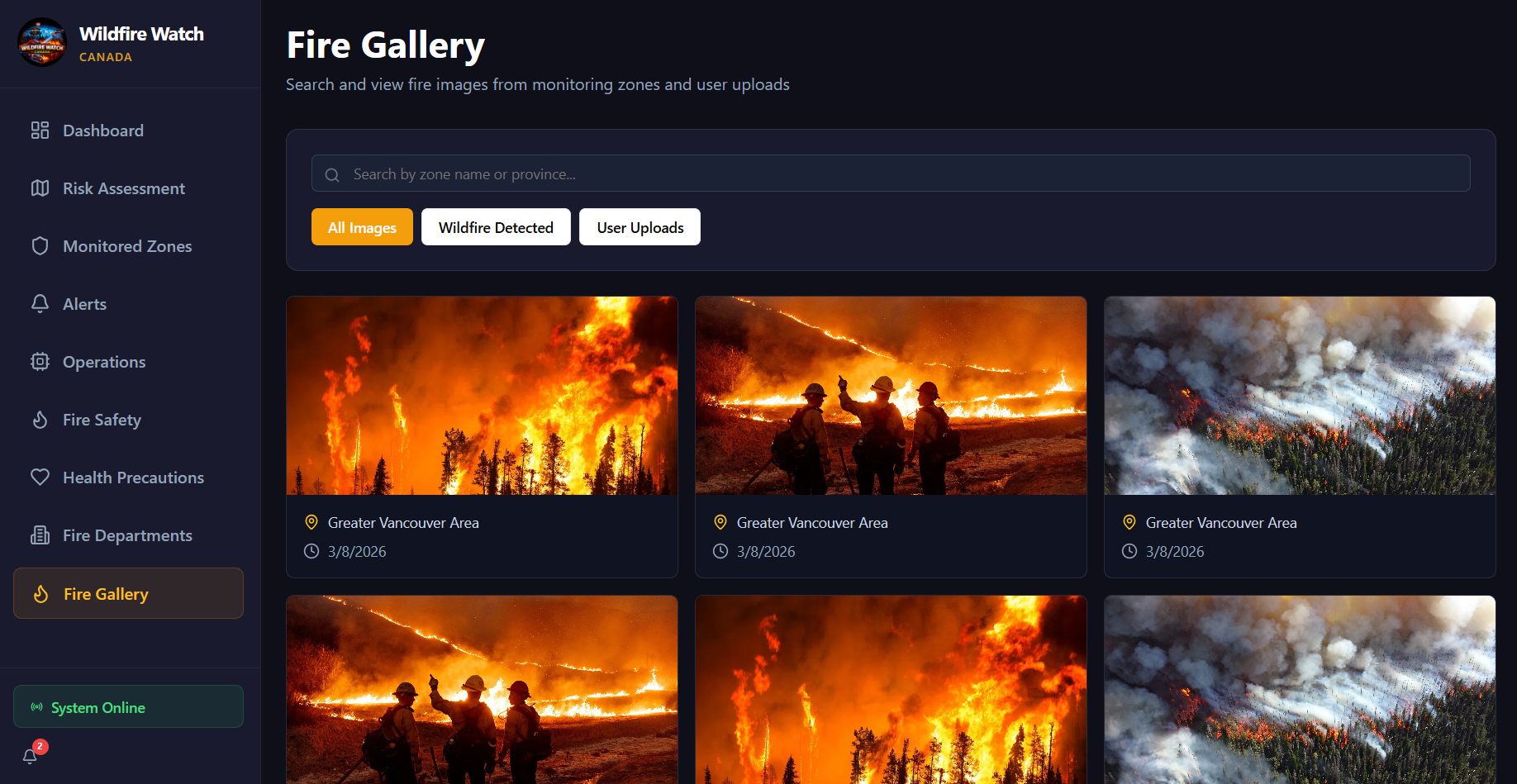
Task: Open the bottom-row blazing forest image
Action: 891,690
